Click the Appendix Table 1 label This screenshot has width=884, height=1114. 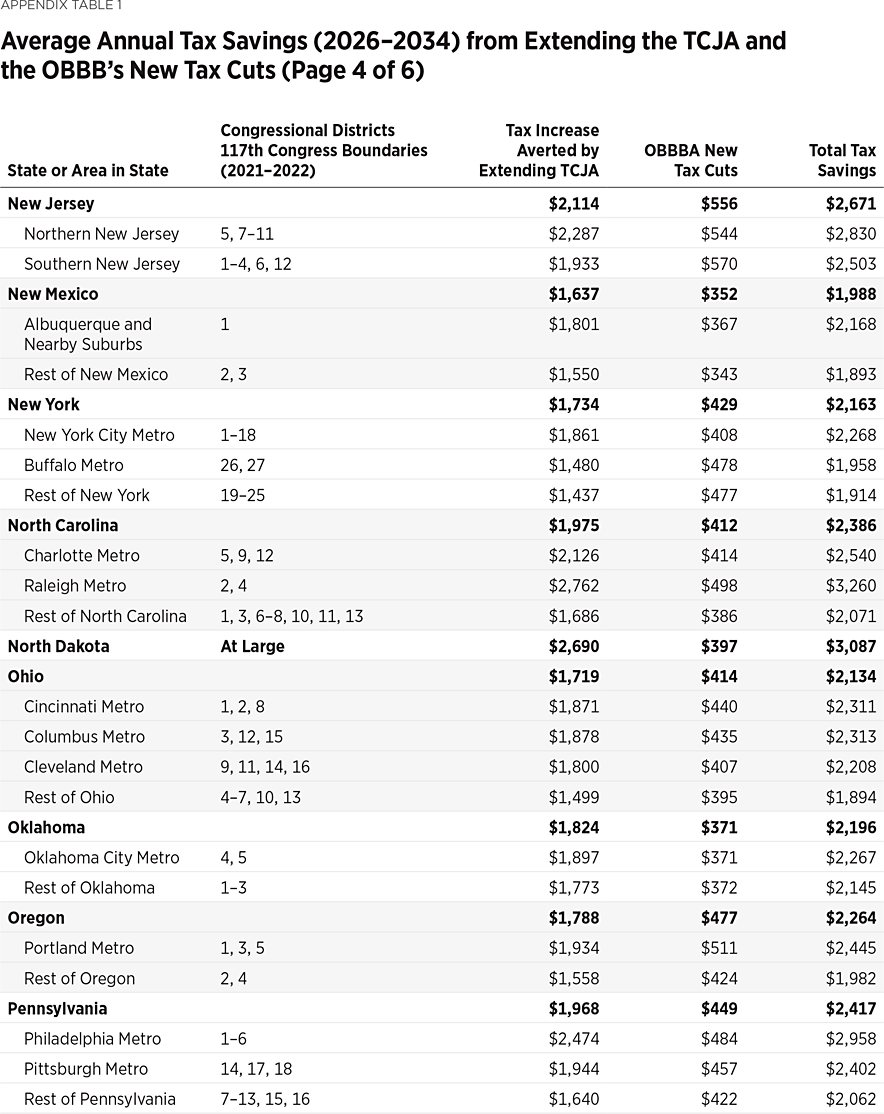click(61, 5)
